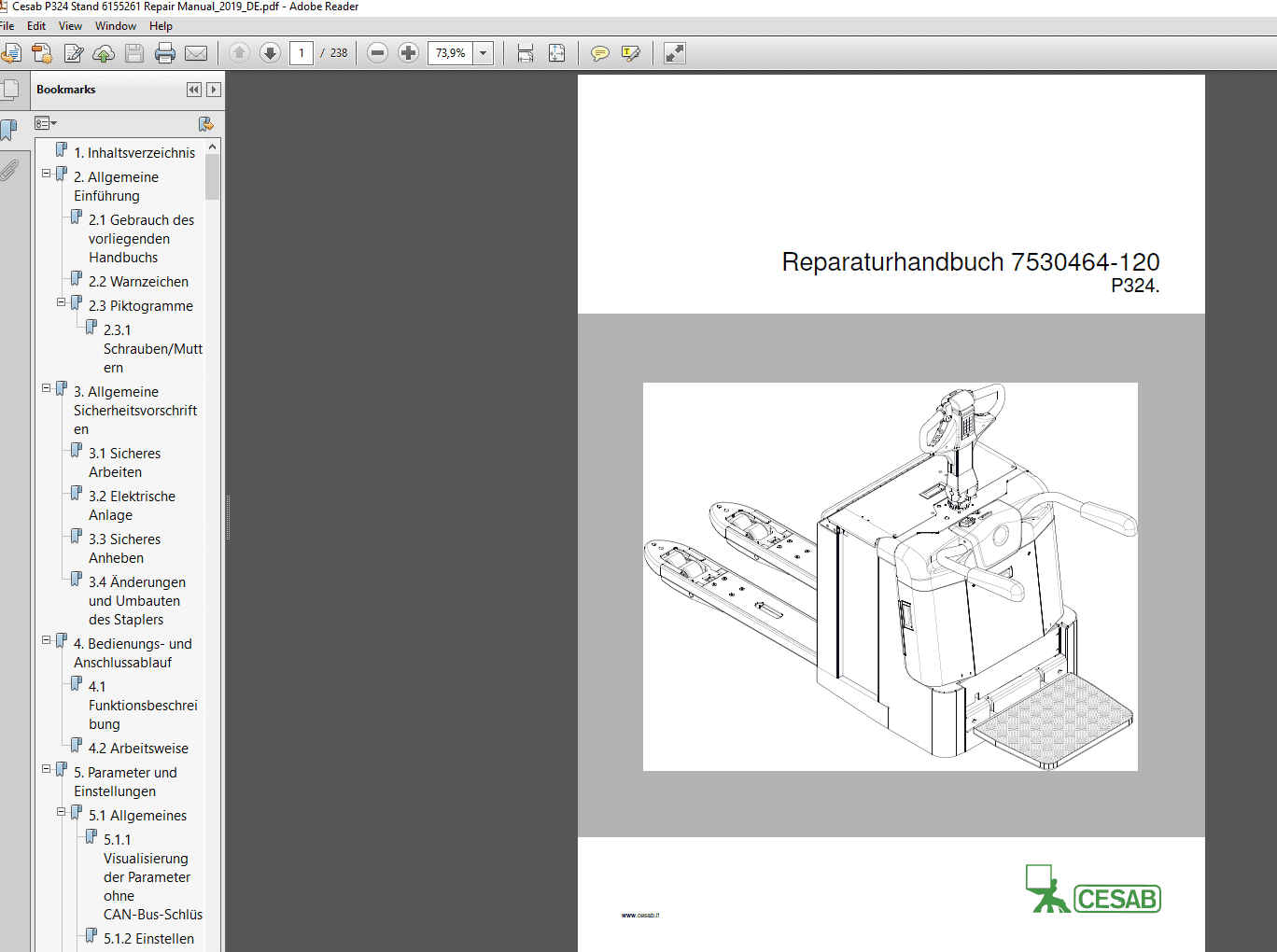Open the Attachments paperclip panel icon
This screenshot has height=952, width=1277.
(9, 170)
